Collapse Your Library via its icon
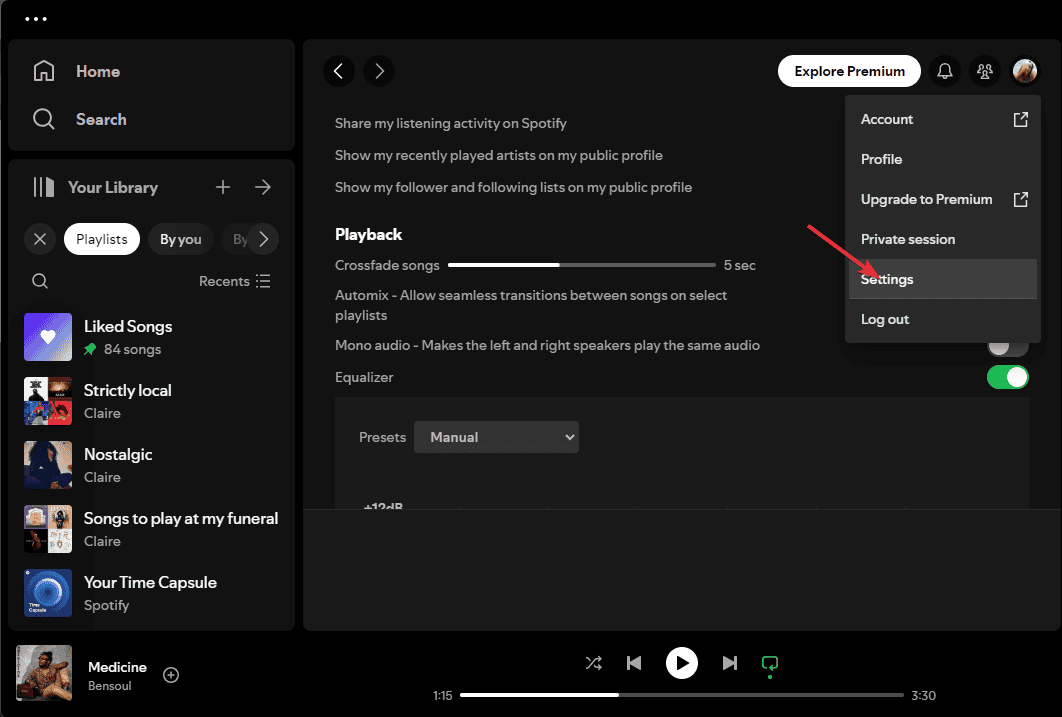The image size is (1062, 717). [x=44, y=187]
